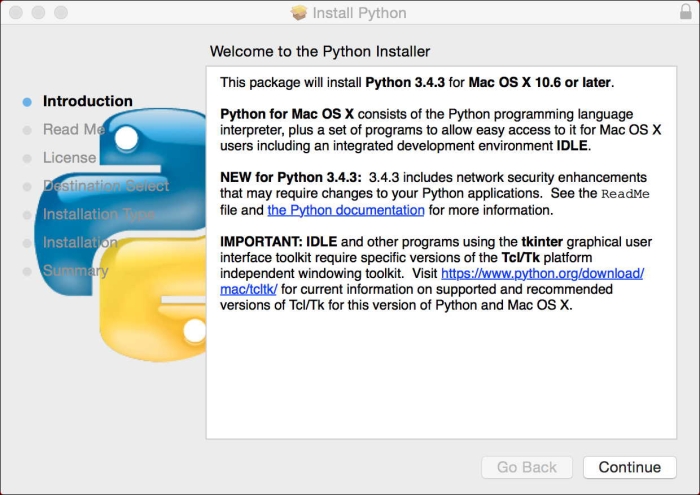Image resolution: width=700 pixels, height=495 pixels.
Task: Click the 'Mac OS X 10.6 or later' text
Action: coord(540,83)
